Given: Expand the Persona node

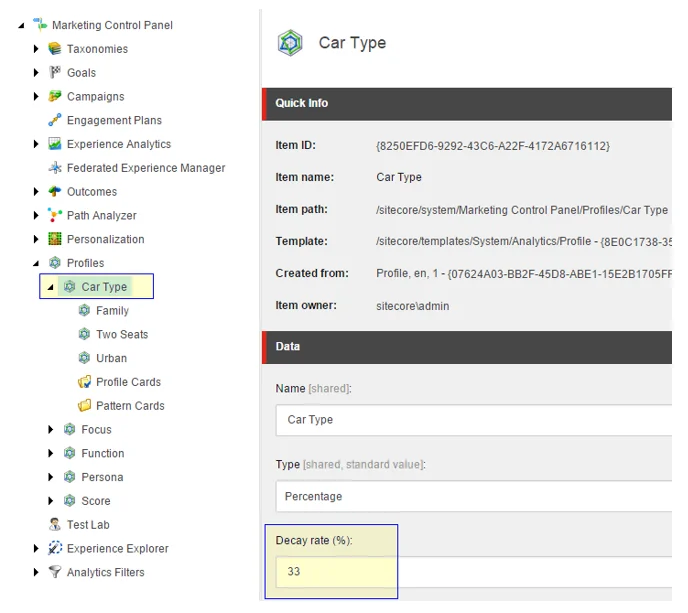Looking at the screenshot, I should [x=50, y=477].
